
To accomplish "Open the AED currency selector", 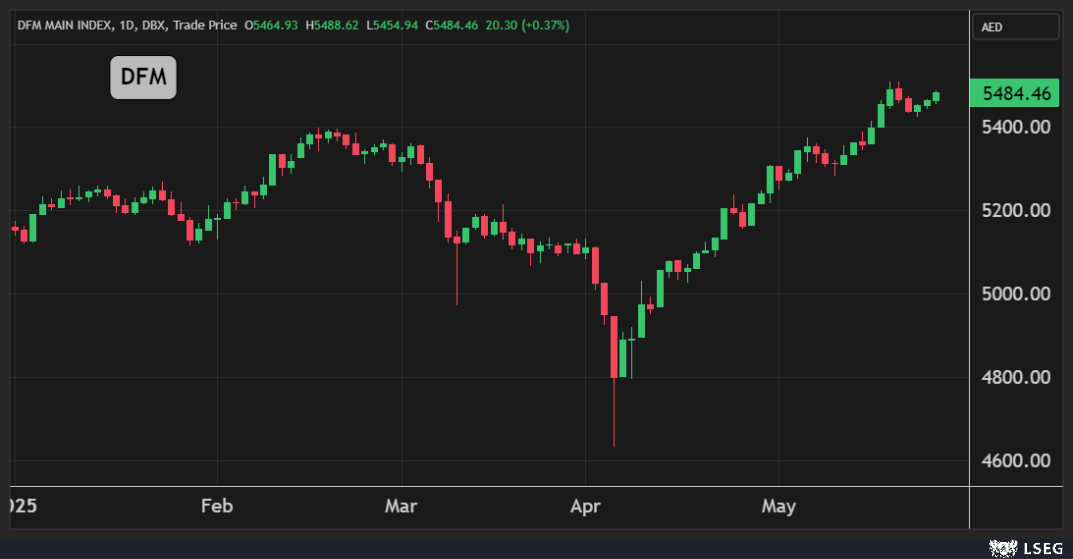I will [1015, 27].
